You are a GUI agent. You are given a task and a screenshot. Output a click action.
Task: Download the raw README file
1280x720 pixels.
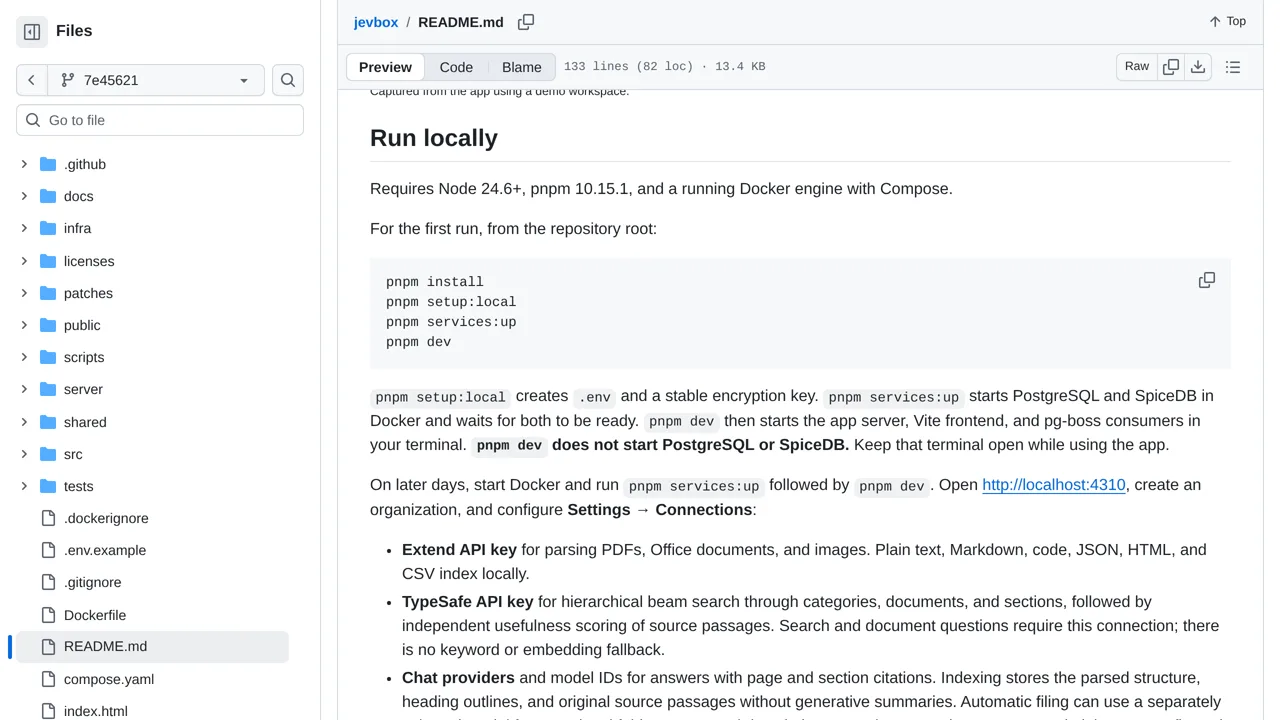point(1198,67)
